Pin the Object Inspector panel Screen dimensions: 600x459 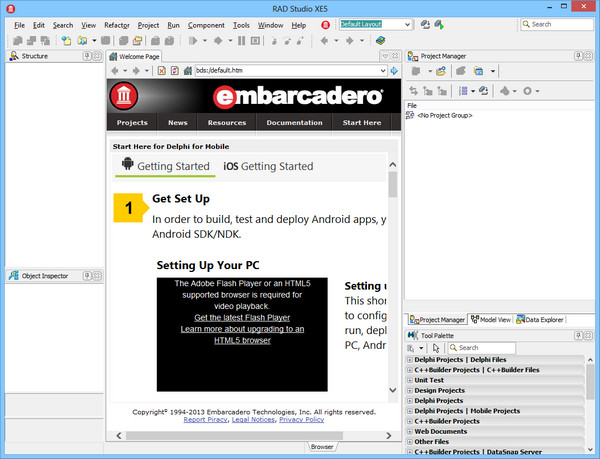[x=87, y=274]
